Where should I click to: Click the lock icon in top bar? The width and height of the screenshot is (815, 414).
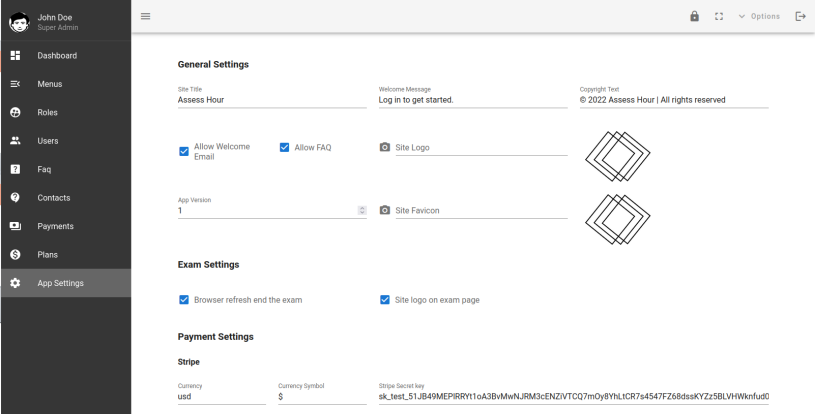point(695,16)
